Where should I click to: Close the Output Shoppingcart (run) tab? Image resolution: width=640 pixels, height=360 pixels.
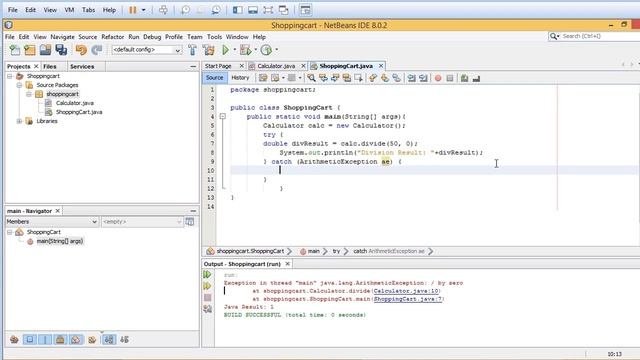287,264
